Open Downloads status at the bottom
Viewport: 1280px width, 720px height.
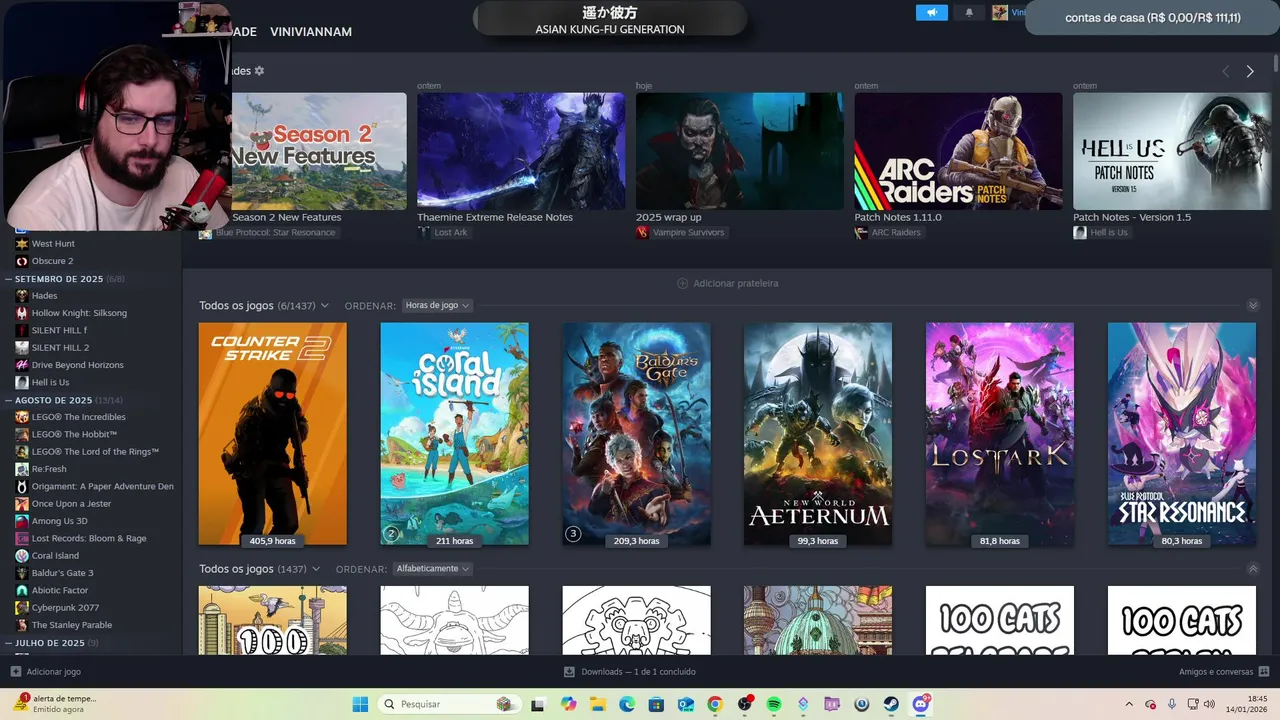(629, 672)
